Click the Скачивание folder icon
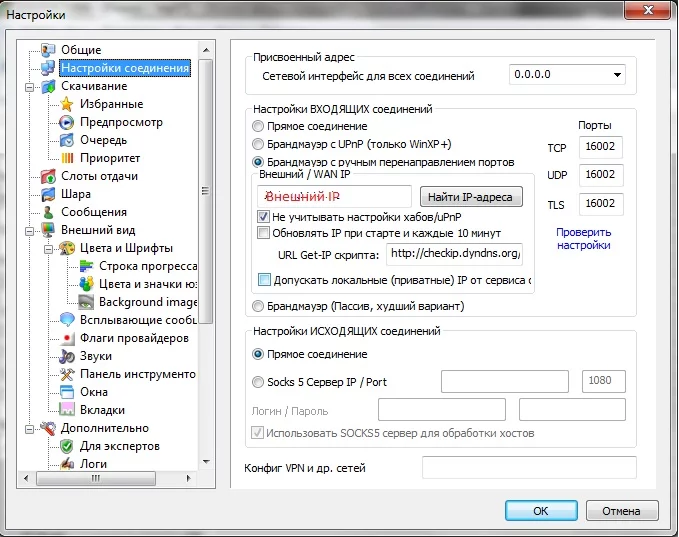The image size is (679, 537). pyautogui.click(x=48, y=86)
